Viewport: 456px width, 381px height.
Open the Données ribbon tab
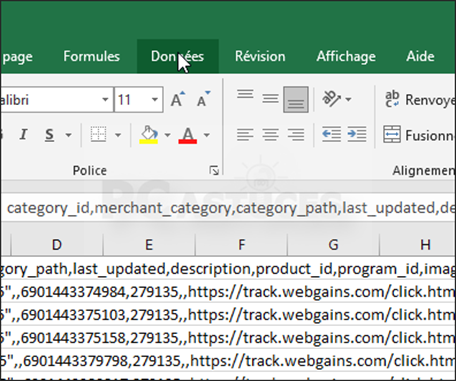pyautogui.click(x=177, y=56)
